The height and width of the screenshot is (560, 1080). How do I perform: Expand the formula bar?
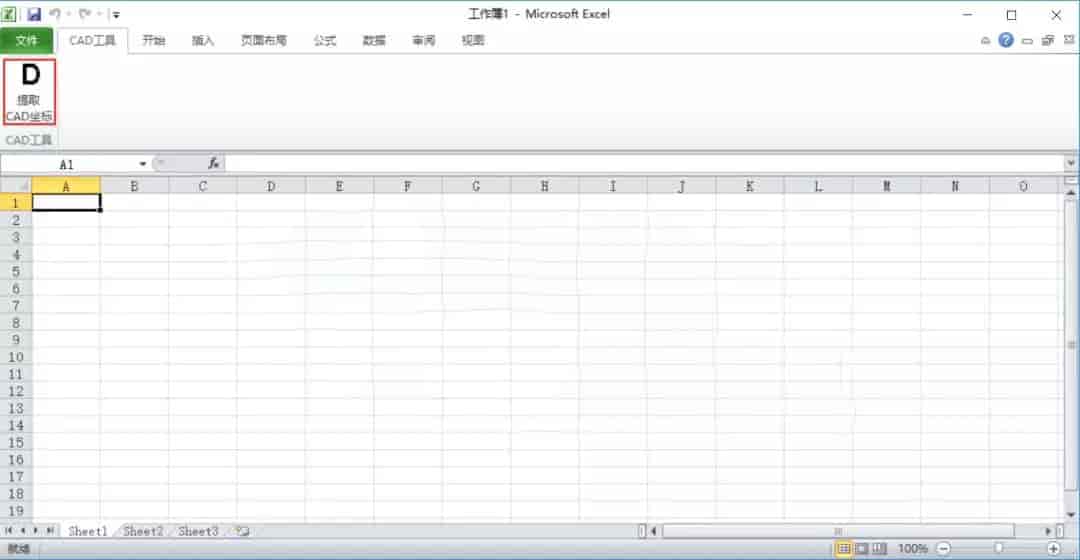[x=1071, y=163]
